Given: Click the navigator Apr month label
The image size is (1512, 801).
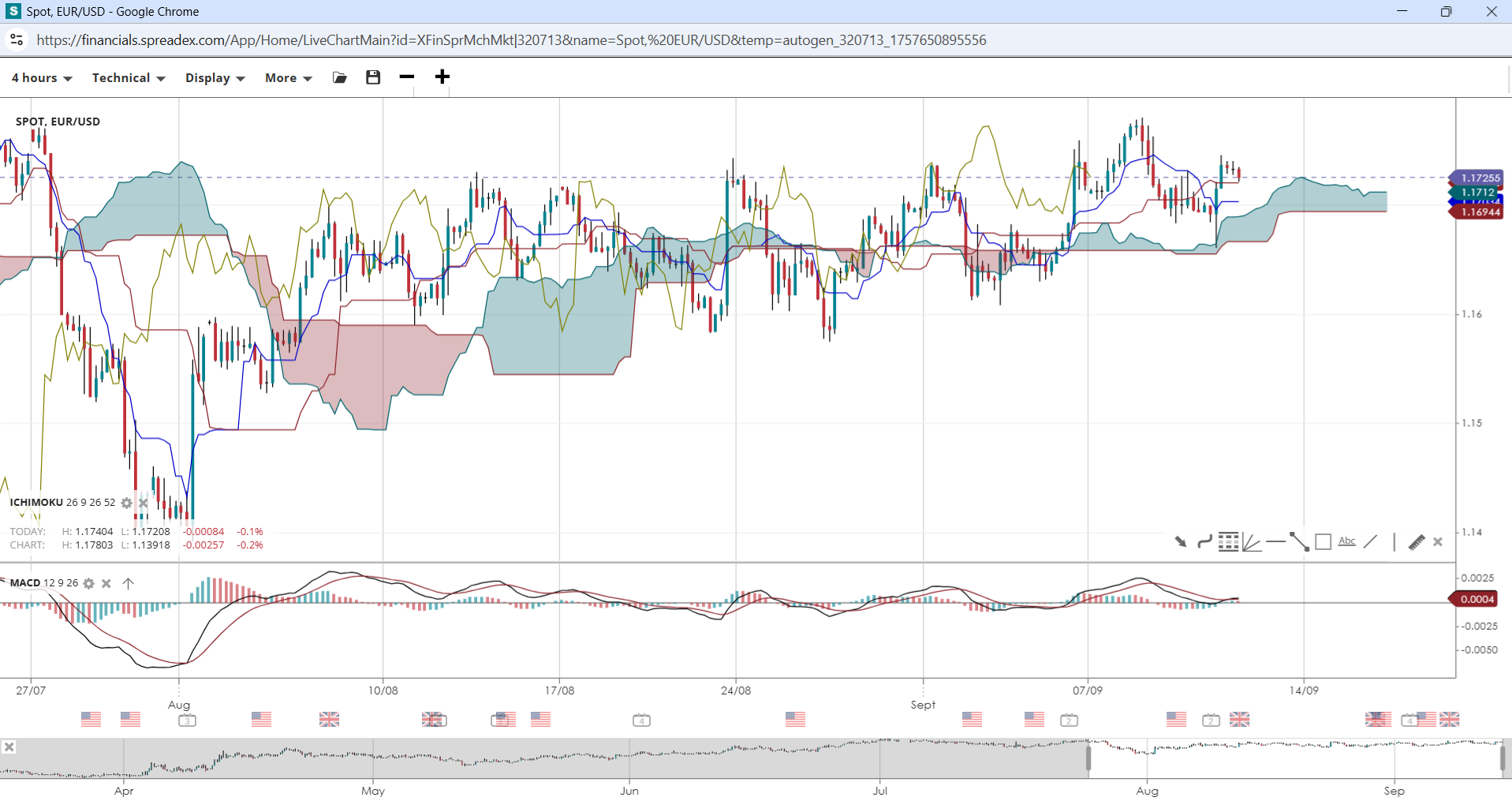Looking at the screenshot, I should tap(124, 791).
